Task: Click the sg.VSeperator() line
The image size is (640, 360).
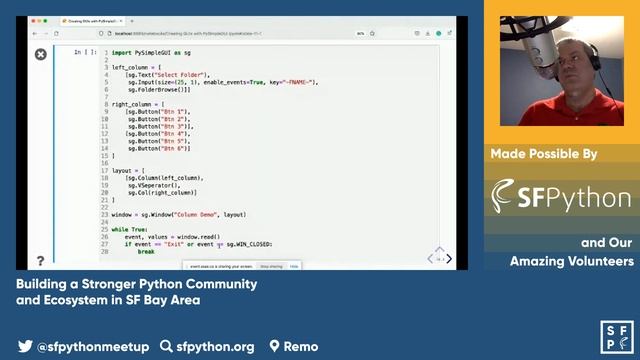Action: [154, 185]
